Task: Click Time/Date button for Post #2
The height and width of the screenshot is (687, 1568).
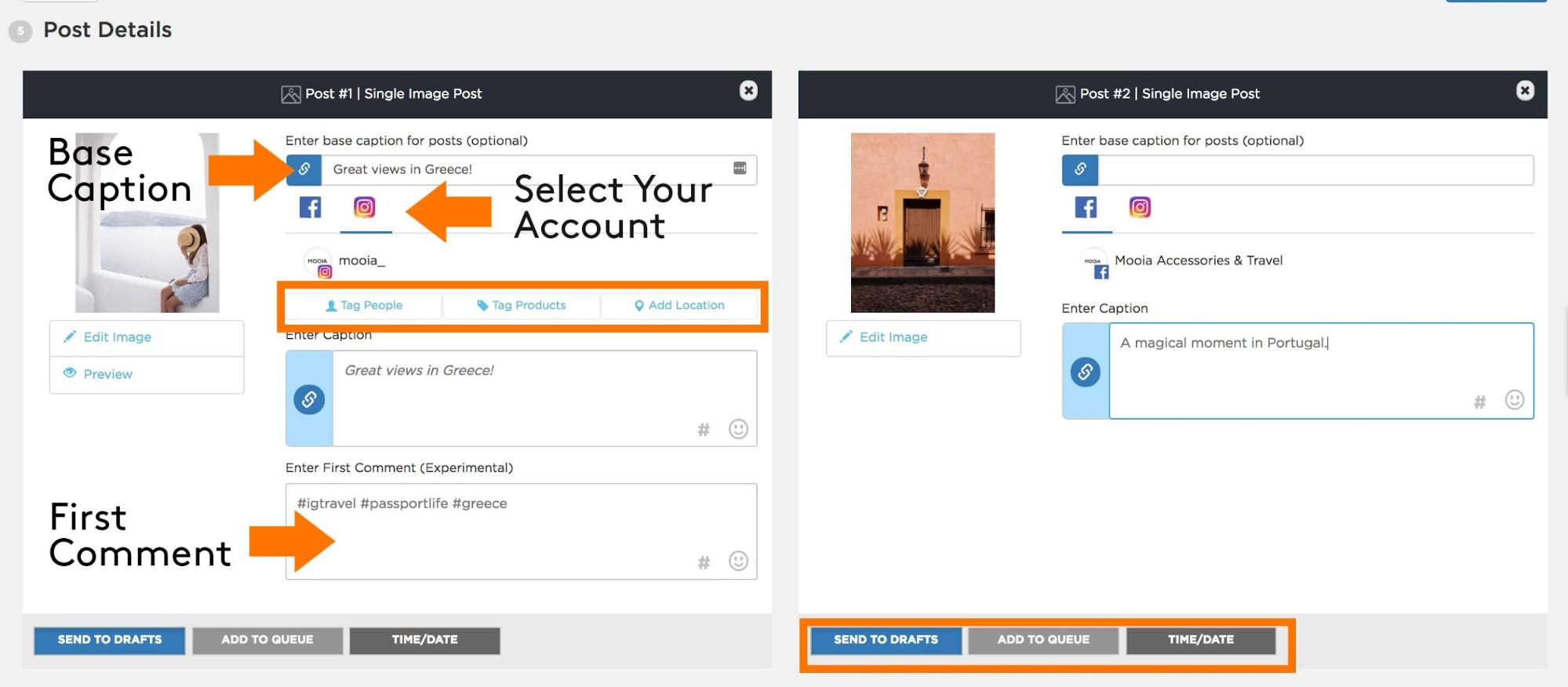Action: pos(1200,640)
